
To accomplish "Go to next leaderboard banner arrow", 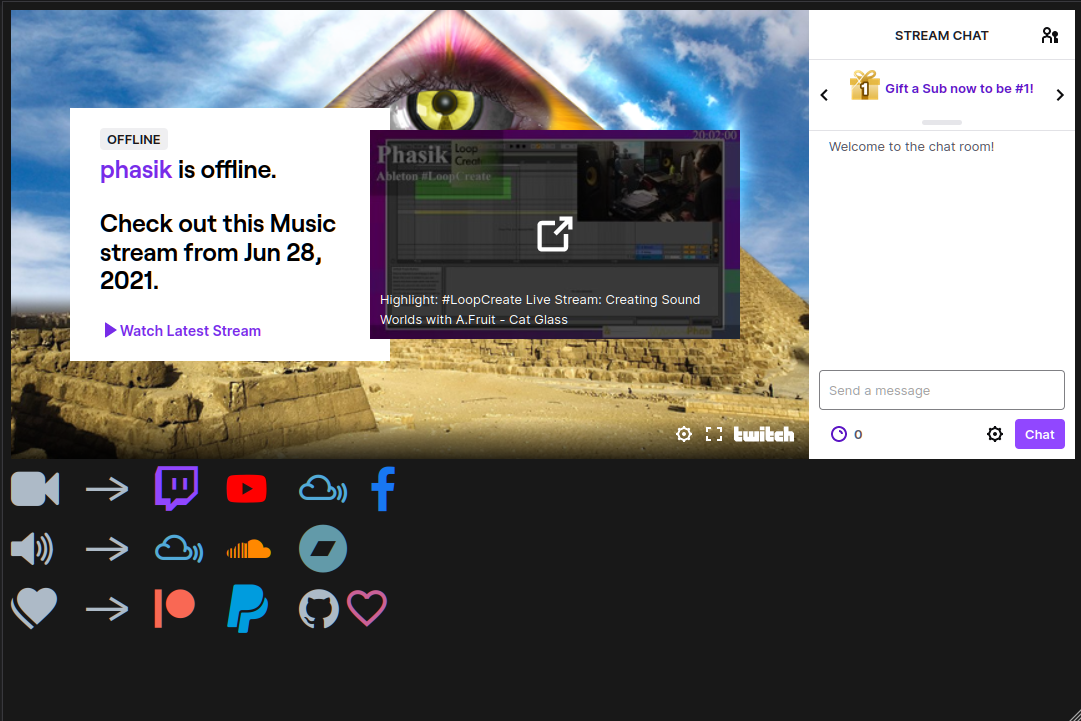I will 1060,95.
